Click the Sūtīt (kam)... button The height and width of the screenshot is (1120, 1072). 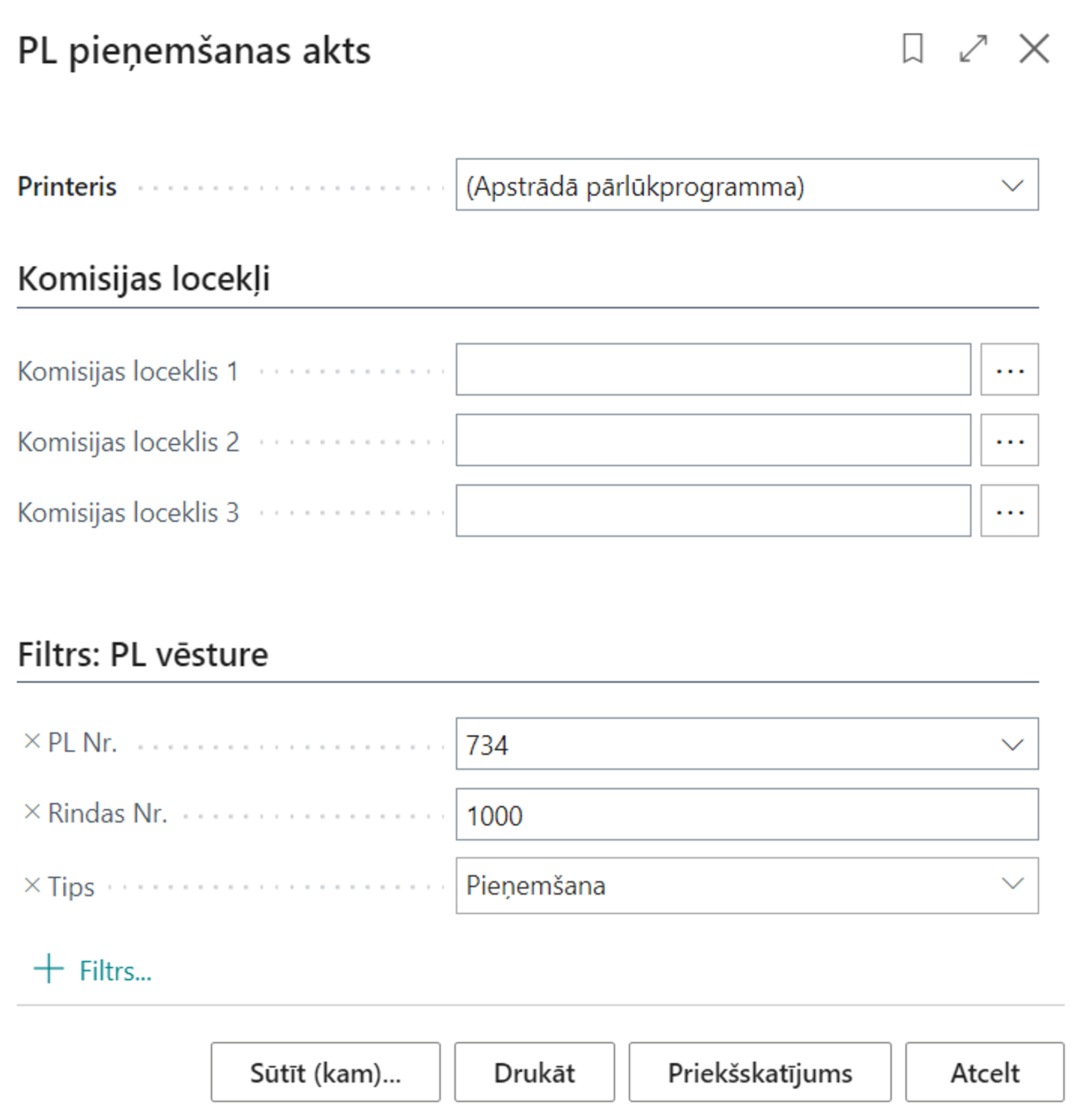pyautogui.click(x=325, y=1072)
